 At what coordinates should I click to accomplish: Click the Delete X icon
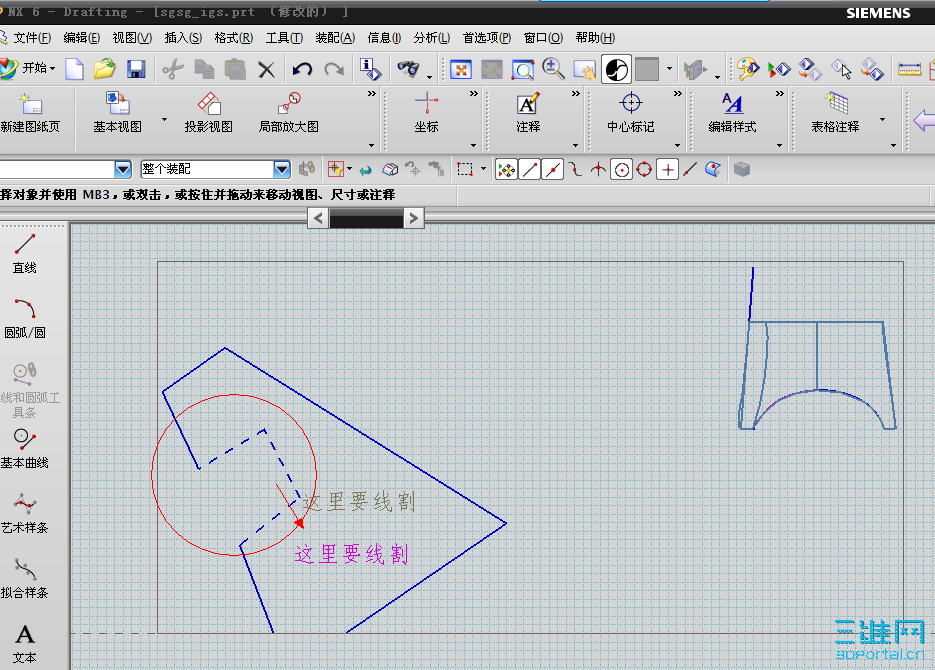pyautogui.click(x=267, y=70)
